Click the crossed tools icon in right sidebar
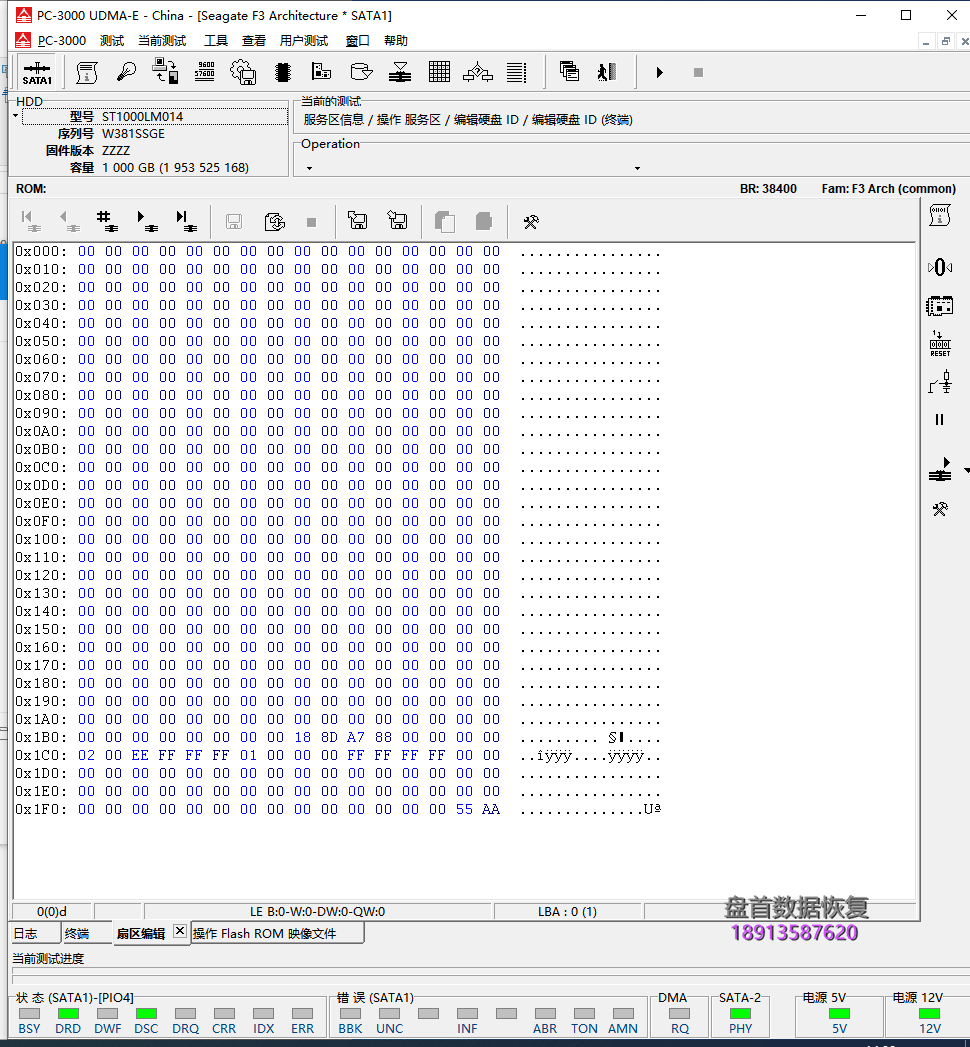The width and height of the screenshot is (970, 1047). 940,510
